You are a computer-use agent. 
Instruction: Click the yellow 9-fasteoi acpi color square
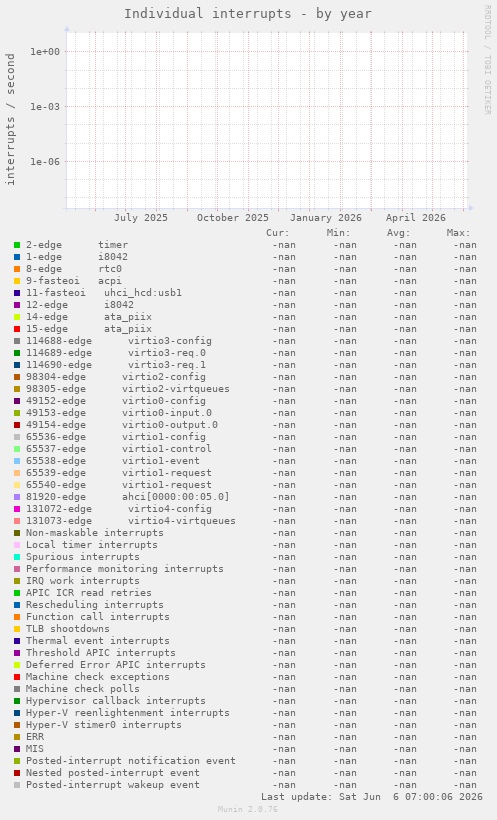click(17, 281)
